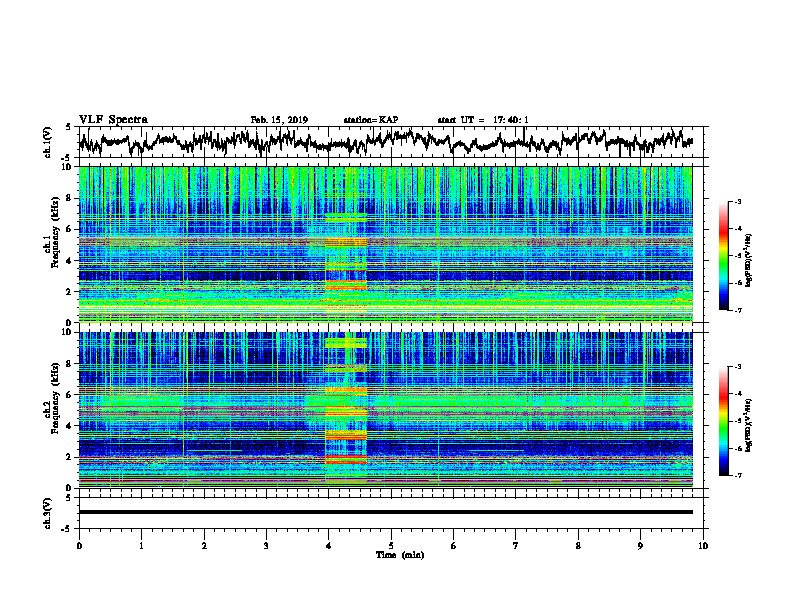The width and height of the screenshot is (792, 612).
Task: Click the "station=KAP" header label
Action: [x=371, y=120]
